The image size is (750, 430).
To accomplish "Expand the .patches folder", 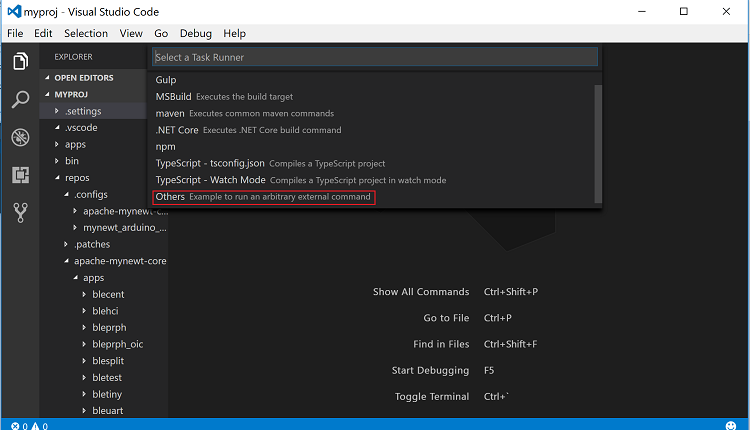I will coord(91,244).
